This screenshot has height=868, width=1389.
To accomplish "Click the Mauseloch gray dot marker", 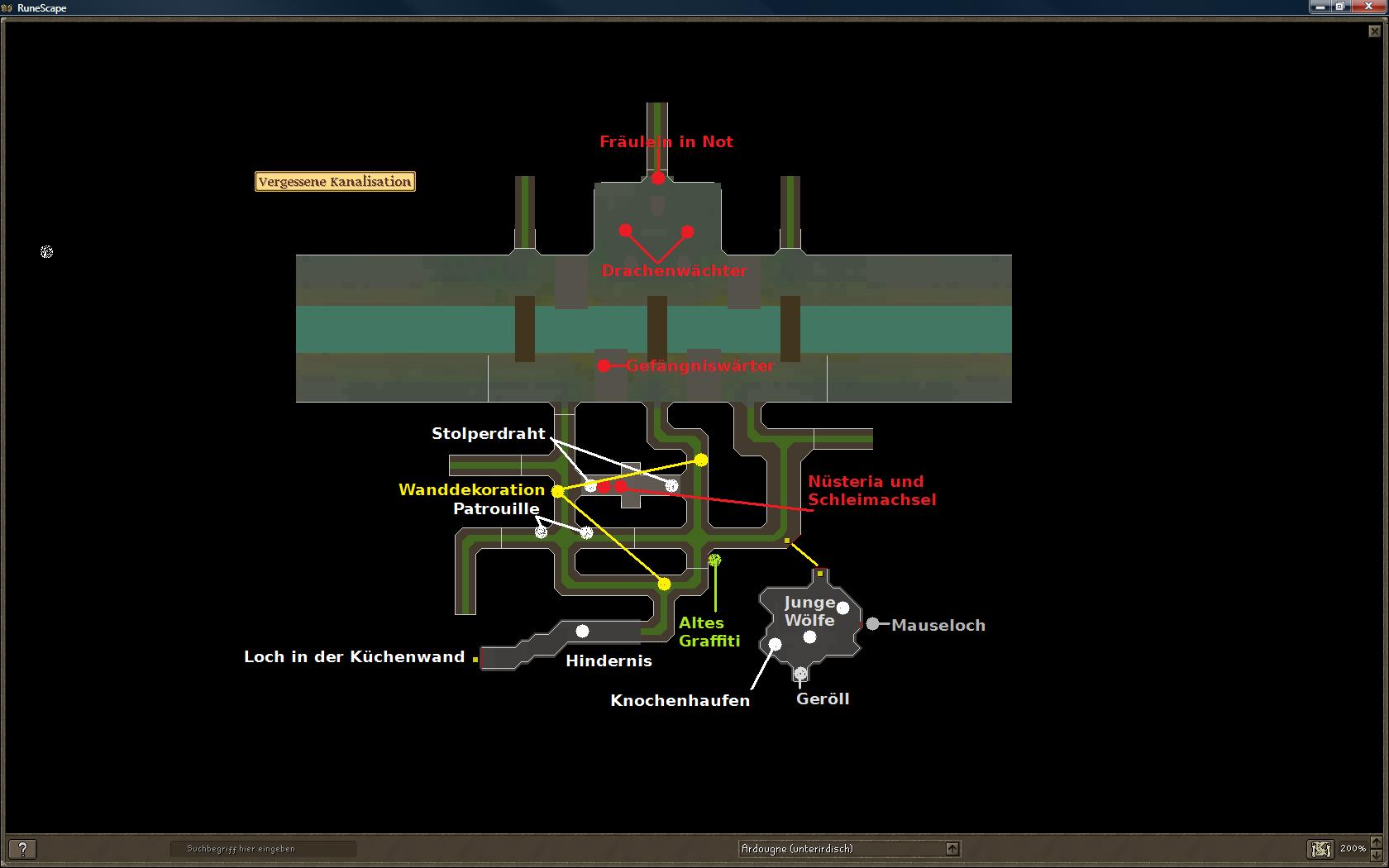I will pos(872,624).
